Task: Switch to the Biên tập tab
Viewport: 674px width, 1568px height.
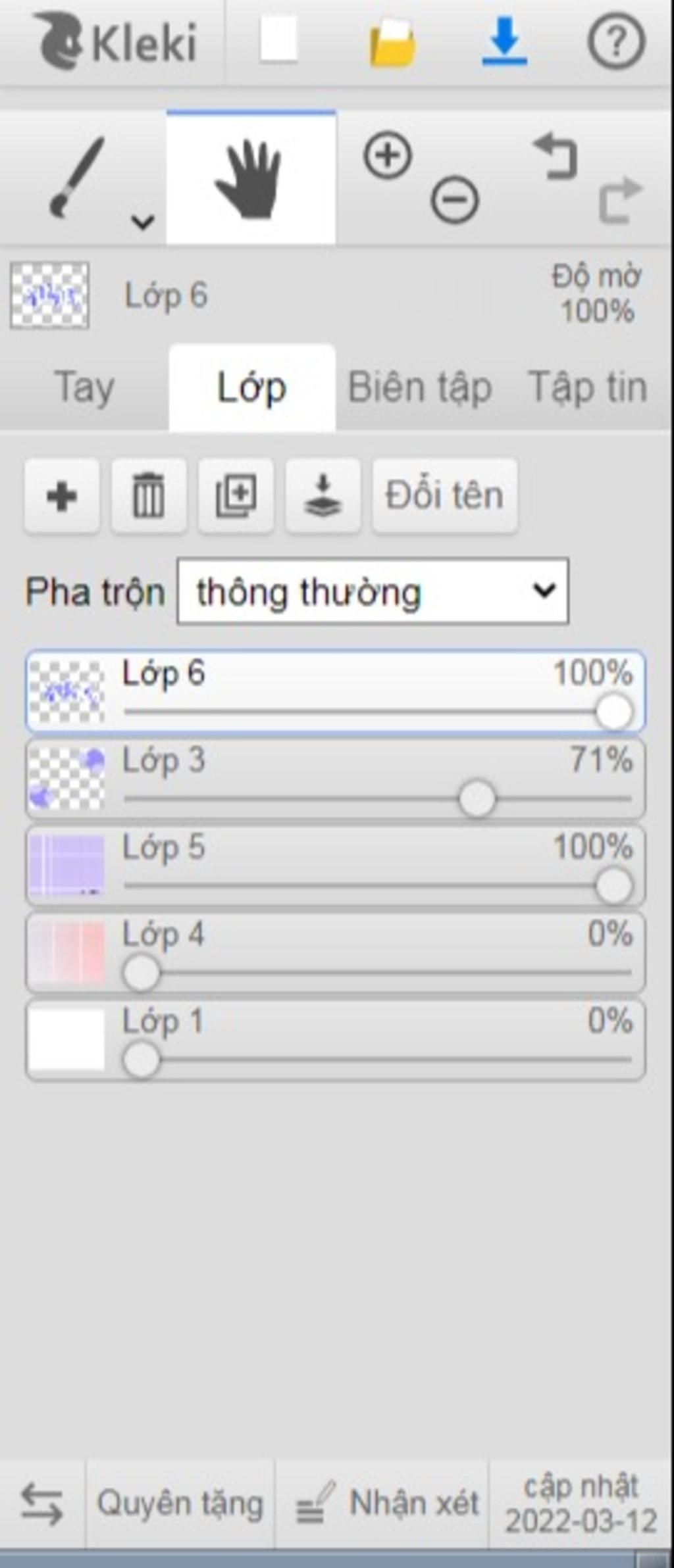Action: click(x=420, y=387)
